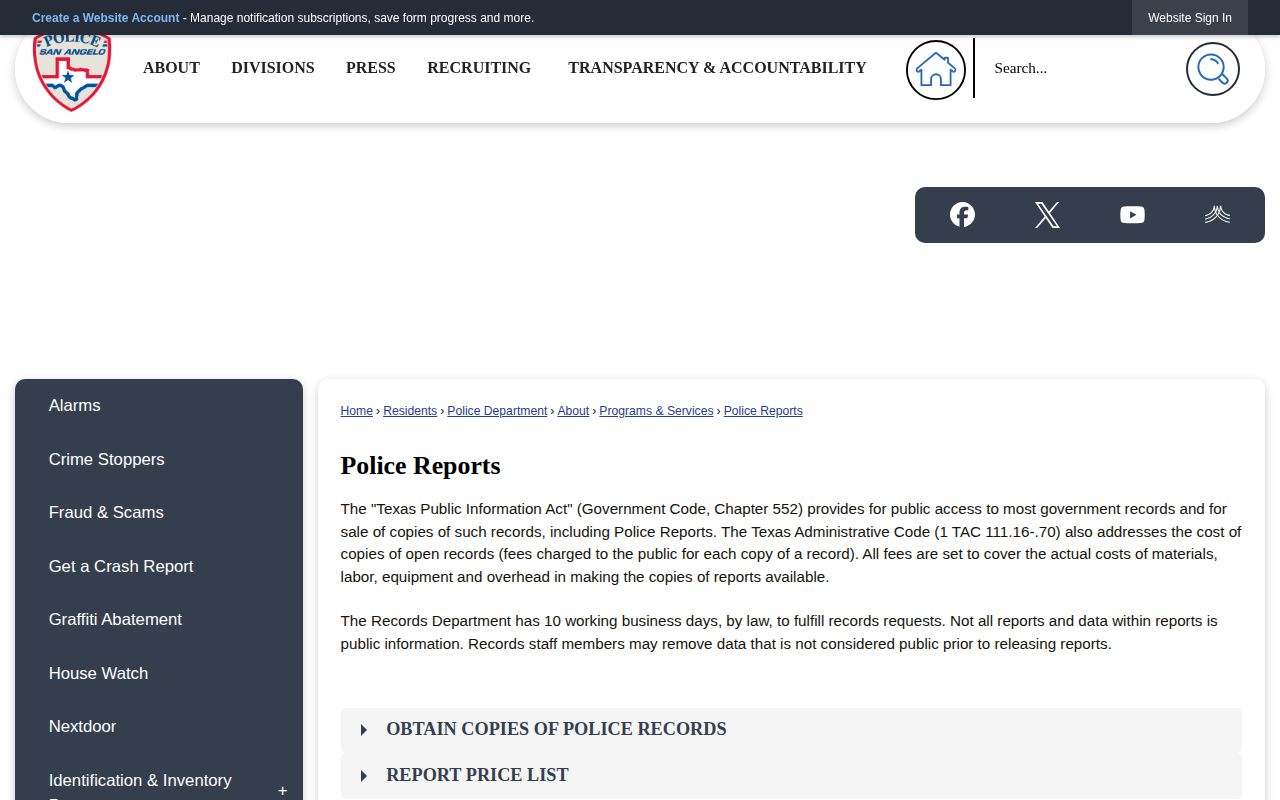Click the About breadcrumb link
This screenshot has height=800, width=1280.
click(x=573, y=411)
